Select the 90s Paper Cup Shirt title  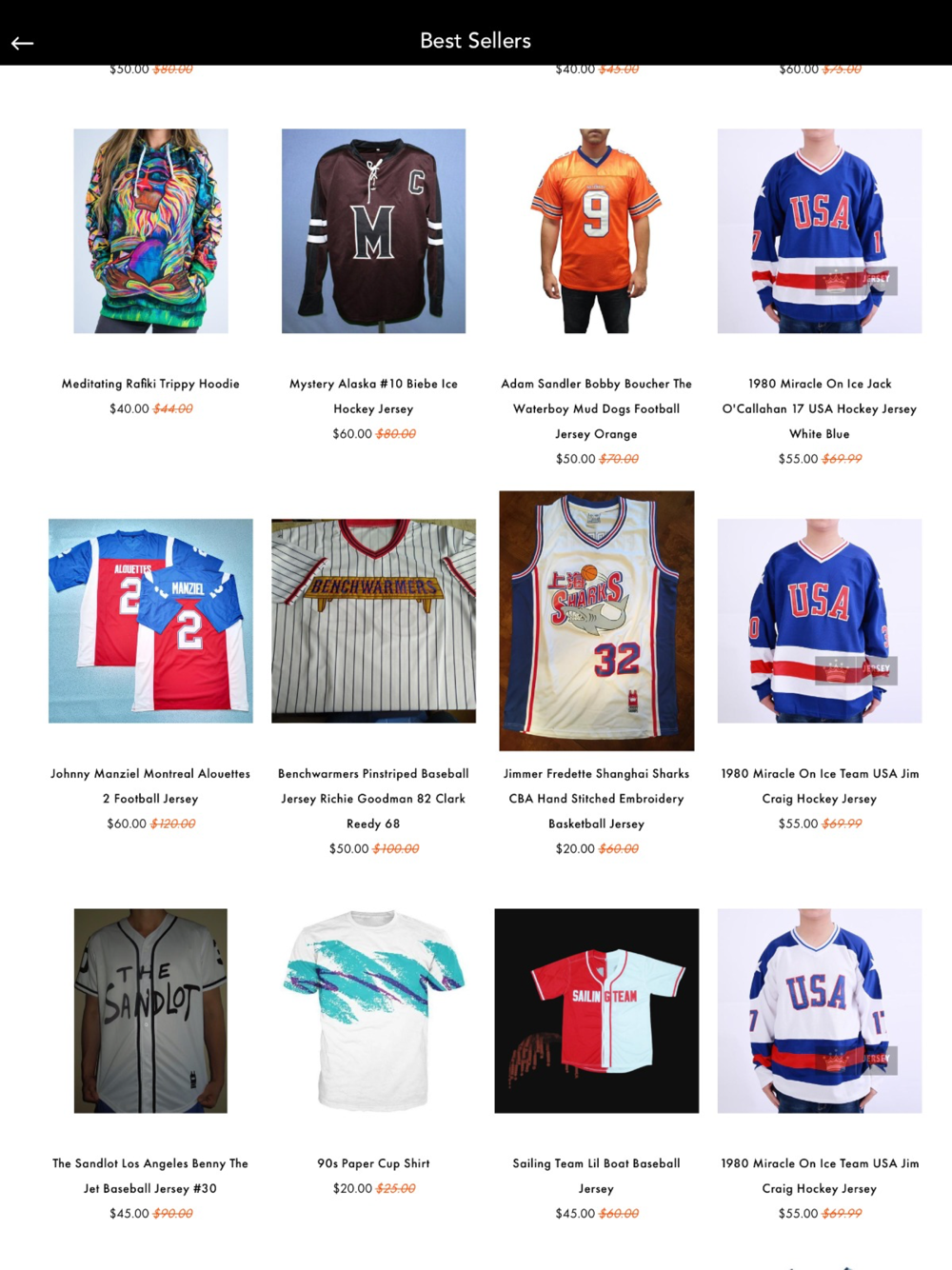tap(373, 1163)
